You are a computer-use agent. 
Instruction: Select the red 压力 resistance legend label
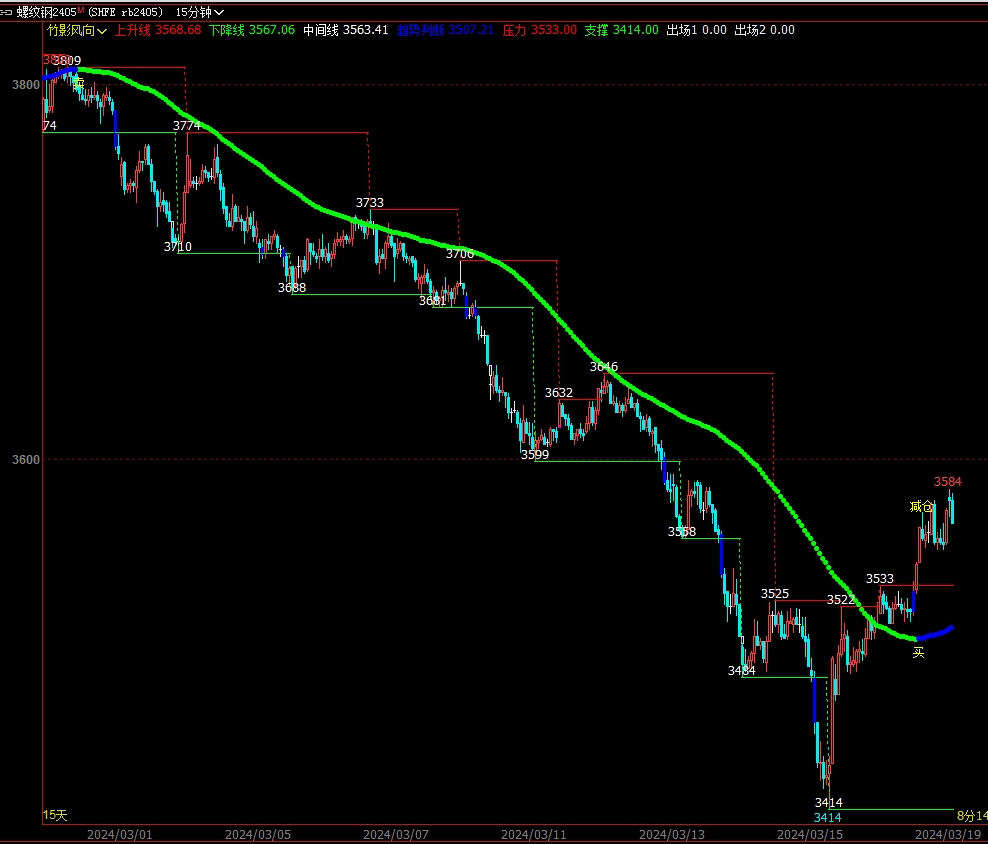click(x=513, y=30)
